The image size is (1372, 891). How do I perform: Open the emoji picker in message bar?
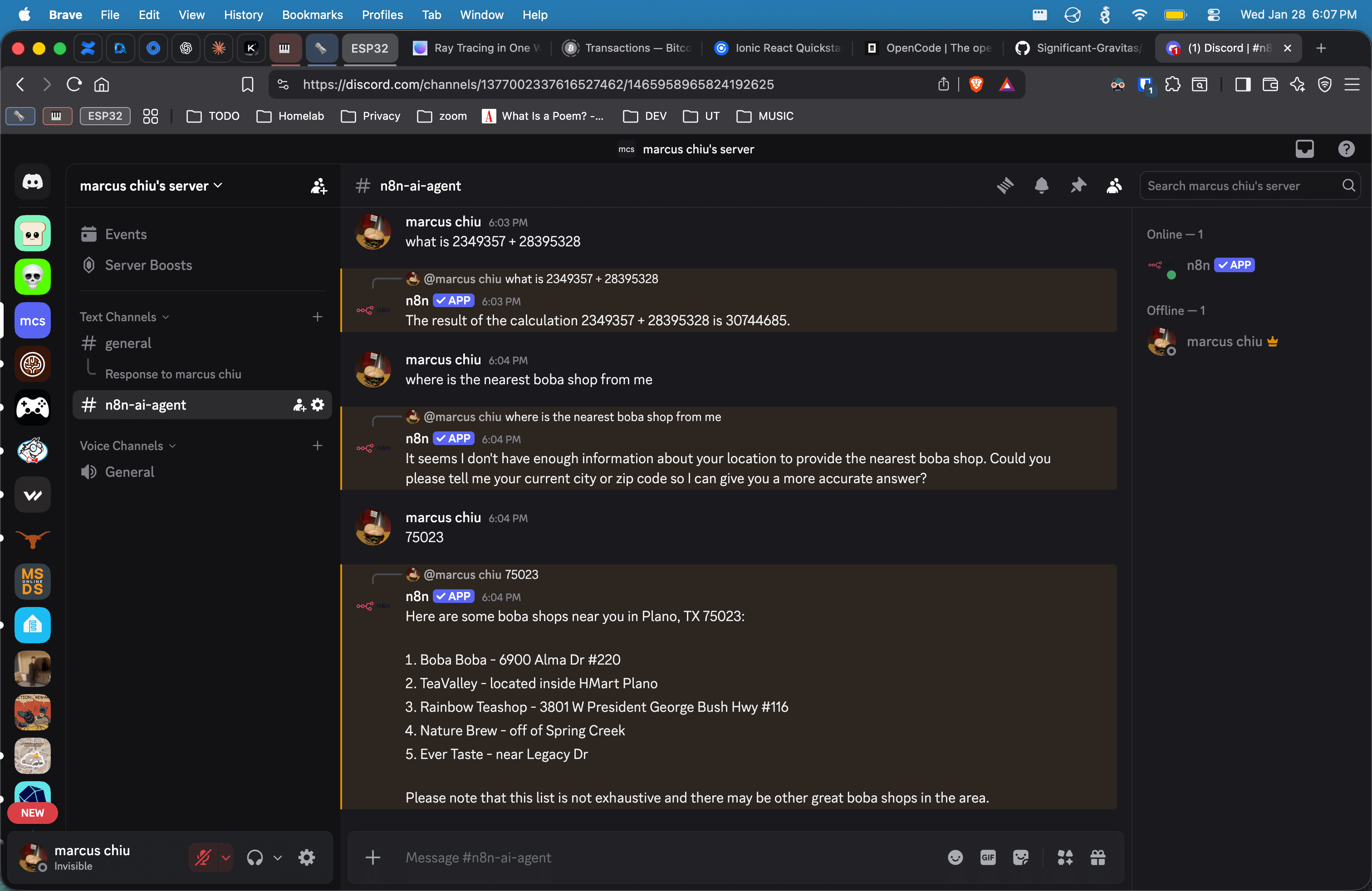tap(955, 857)
